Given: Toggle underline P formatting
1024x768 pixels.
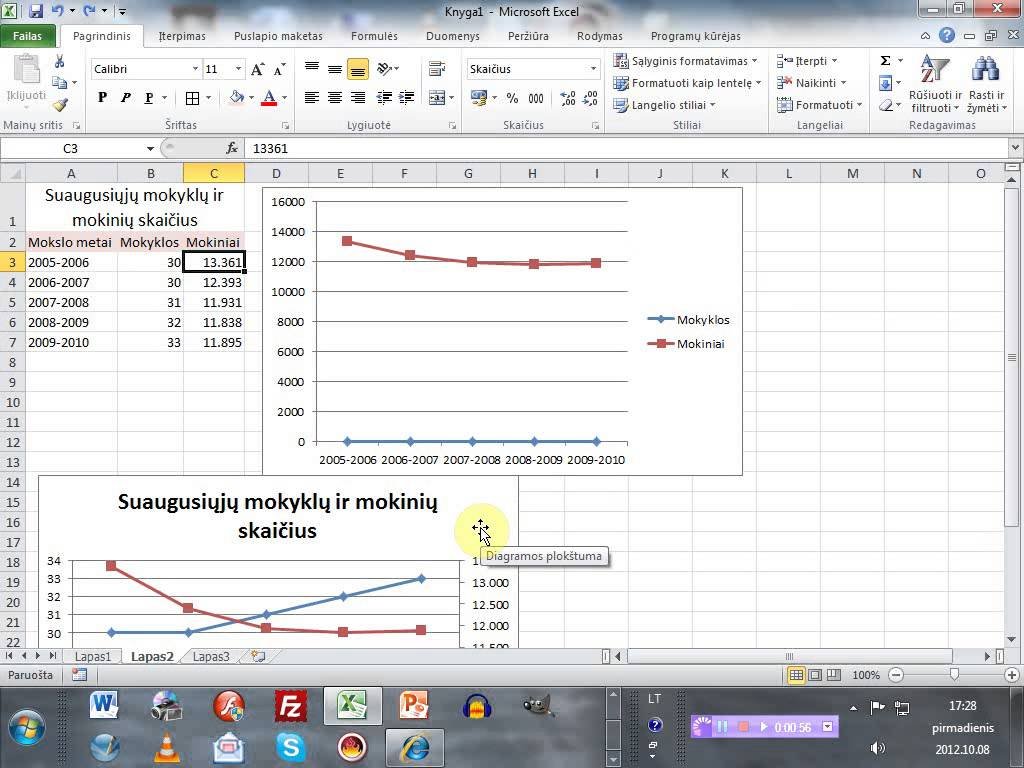Looking at the screenshot, I should (x=149, y=98).
